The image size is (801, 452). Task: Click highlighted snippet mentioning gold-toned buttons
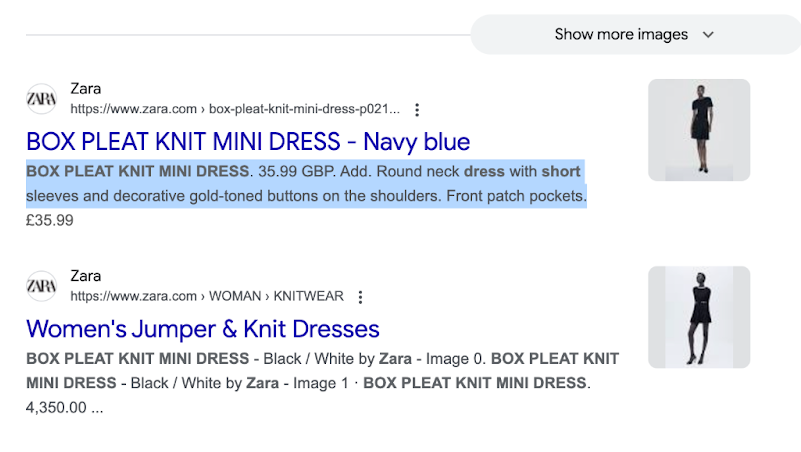307,184
